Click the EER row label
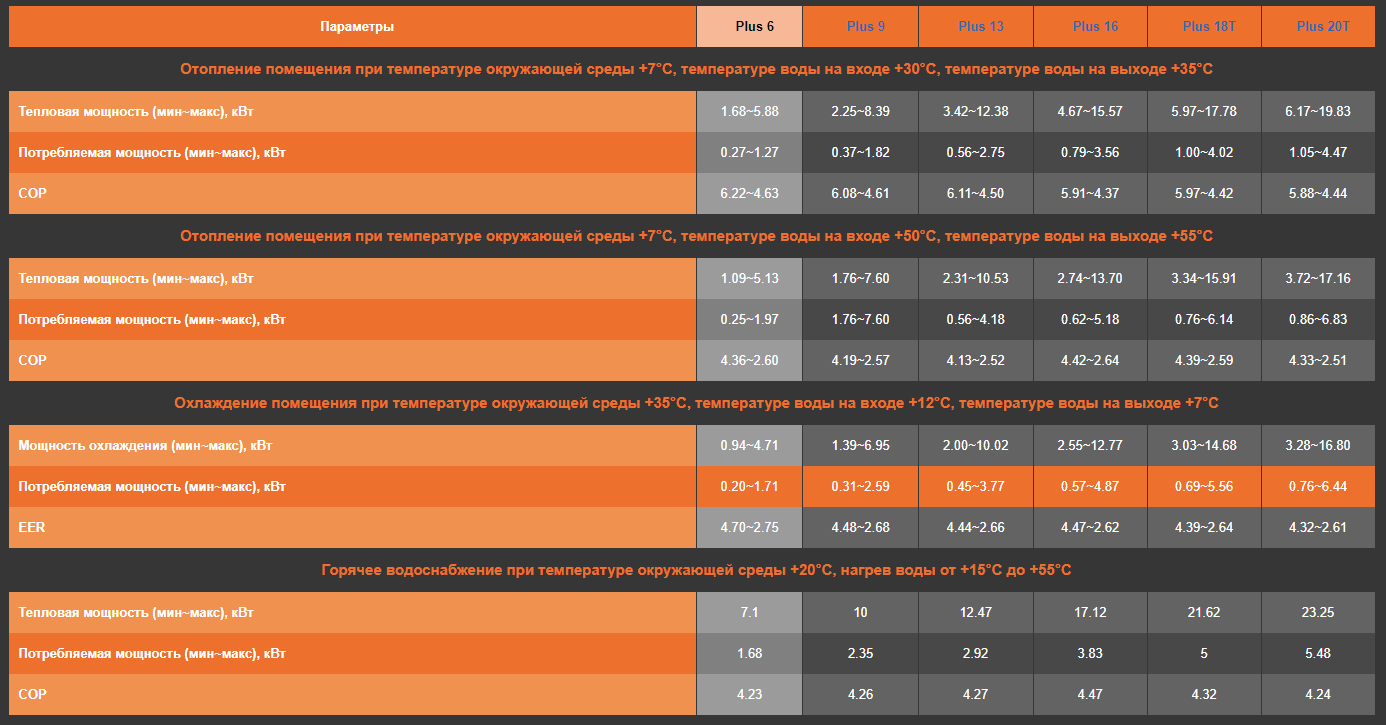The width and height of the screenshot is (1386, 725). pos(32,527)
